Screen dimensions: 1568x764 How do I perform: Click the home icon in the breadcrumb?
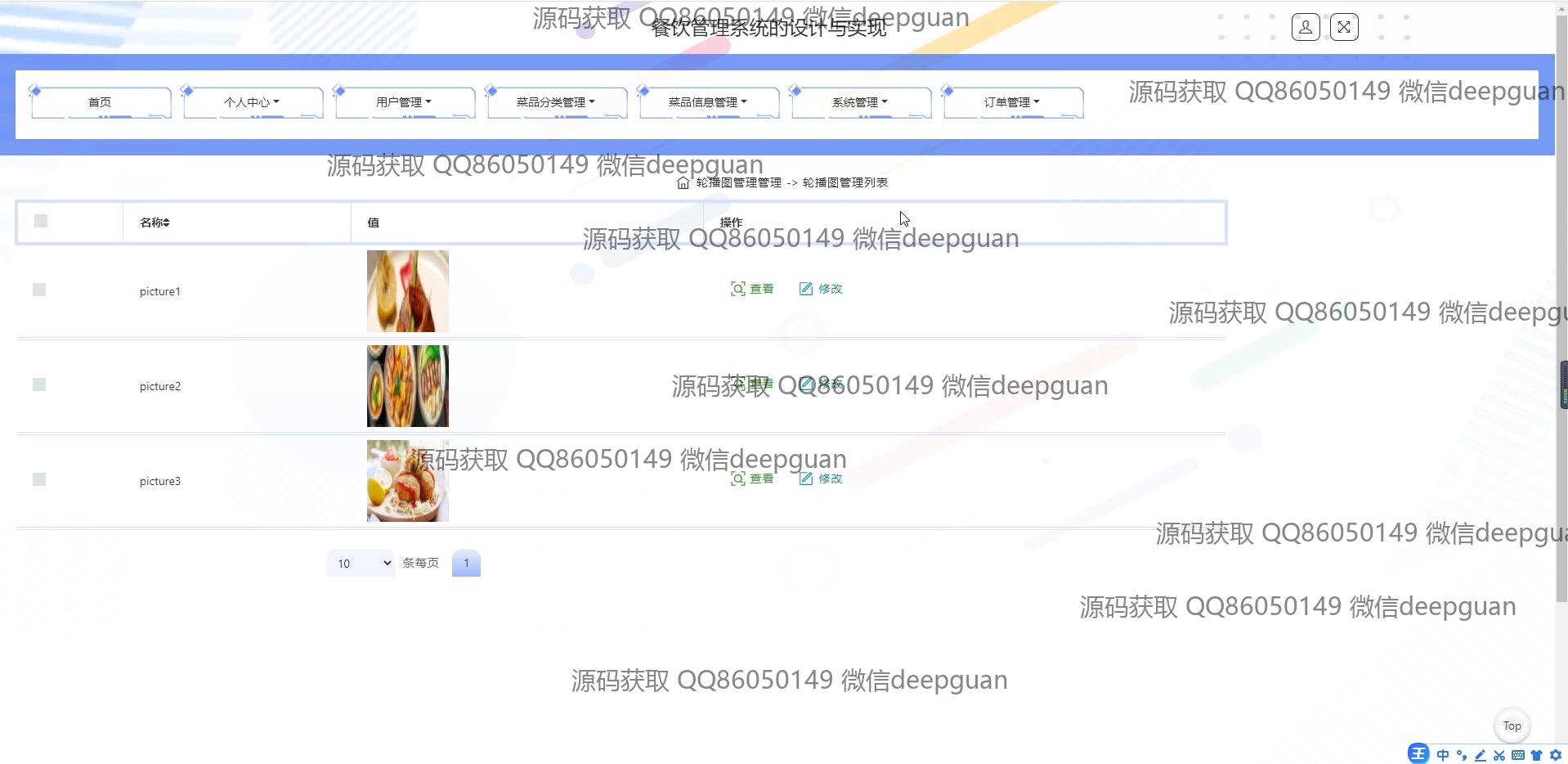click(x=683, y=182)
